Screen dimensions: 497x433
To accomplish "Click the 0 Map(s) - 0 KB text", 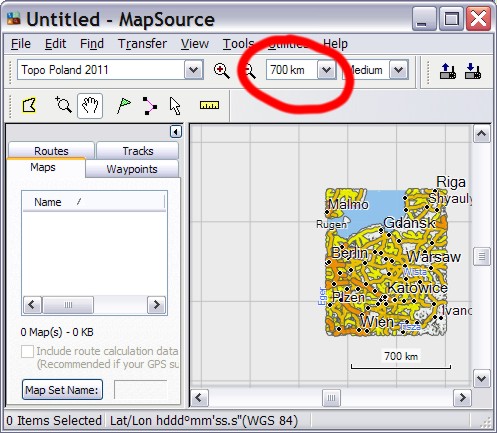I will [x=57, y=332].
